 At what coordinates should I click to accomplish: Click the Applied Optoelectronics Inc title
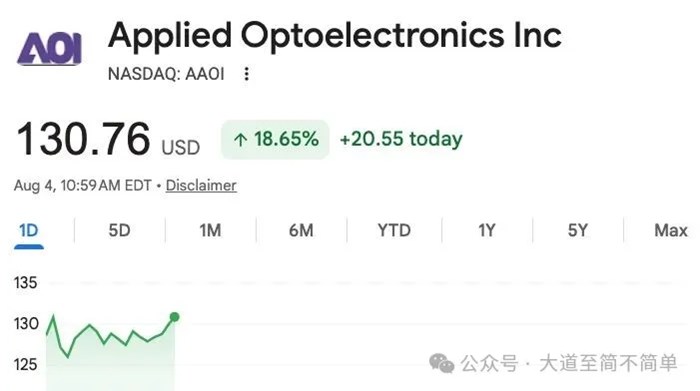coord(335,35)
